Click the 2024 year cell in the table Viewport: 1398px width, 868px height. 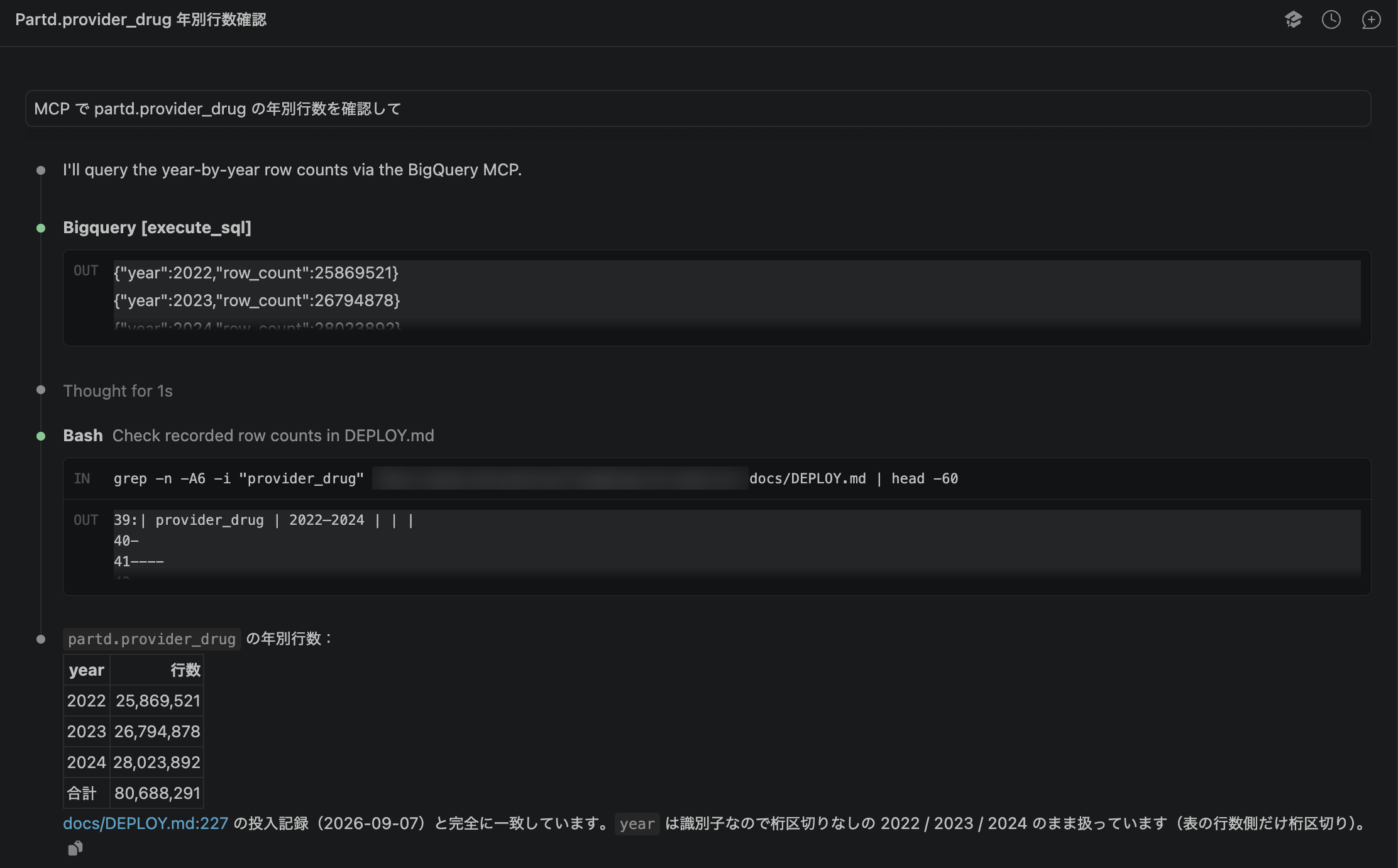pos(87,762)
